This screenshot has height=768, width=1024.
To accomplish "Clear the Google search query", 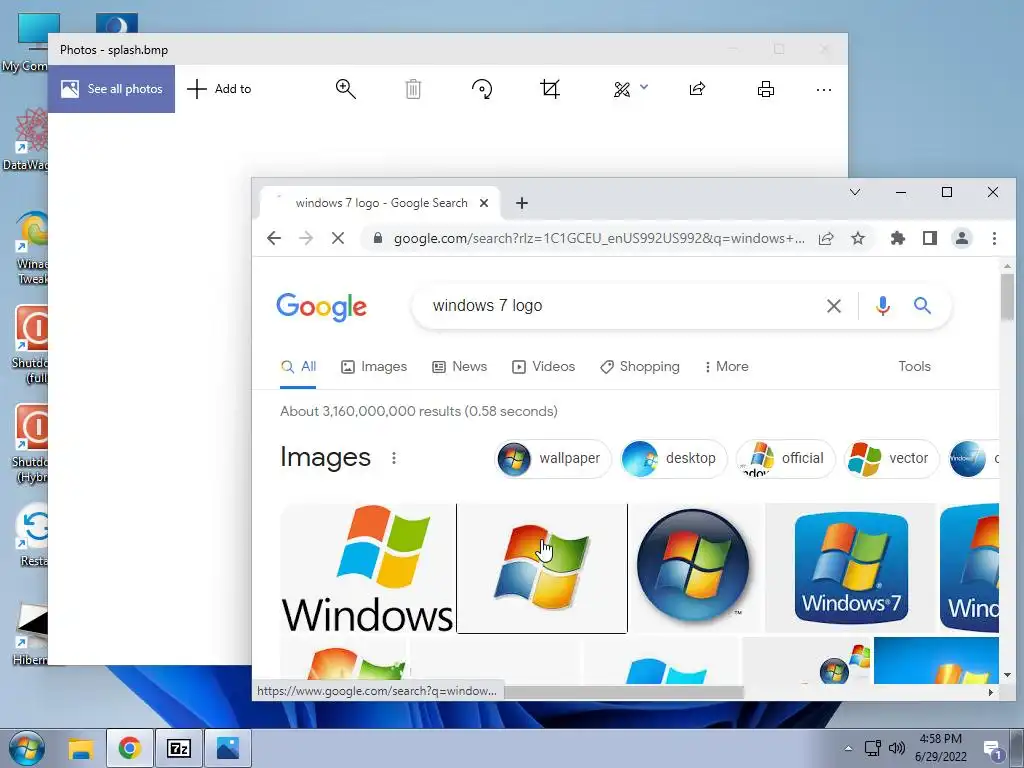I will pyautogui.click(x=834, y=306).
